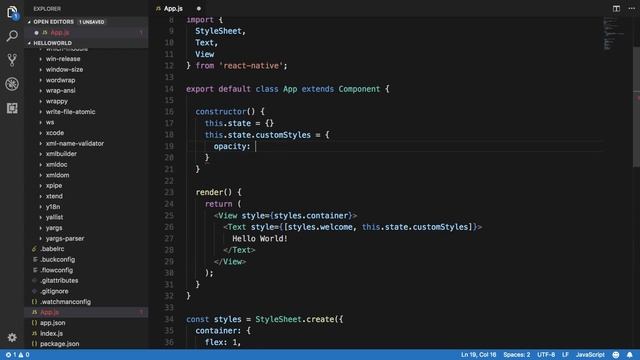Image resolution: width=640 pixels, height=360 pixels.
Task: Open the Source Control view
Action: (x=12, y=60)
